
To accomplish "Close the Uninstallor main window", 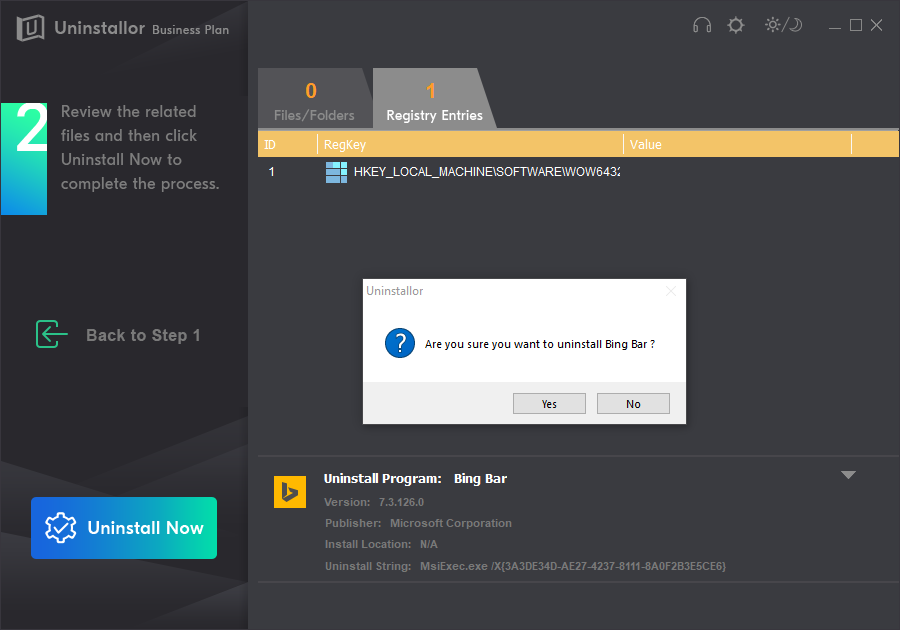I will [x=876, y=25].
